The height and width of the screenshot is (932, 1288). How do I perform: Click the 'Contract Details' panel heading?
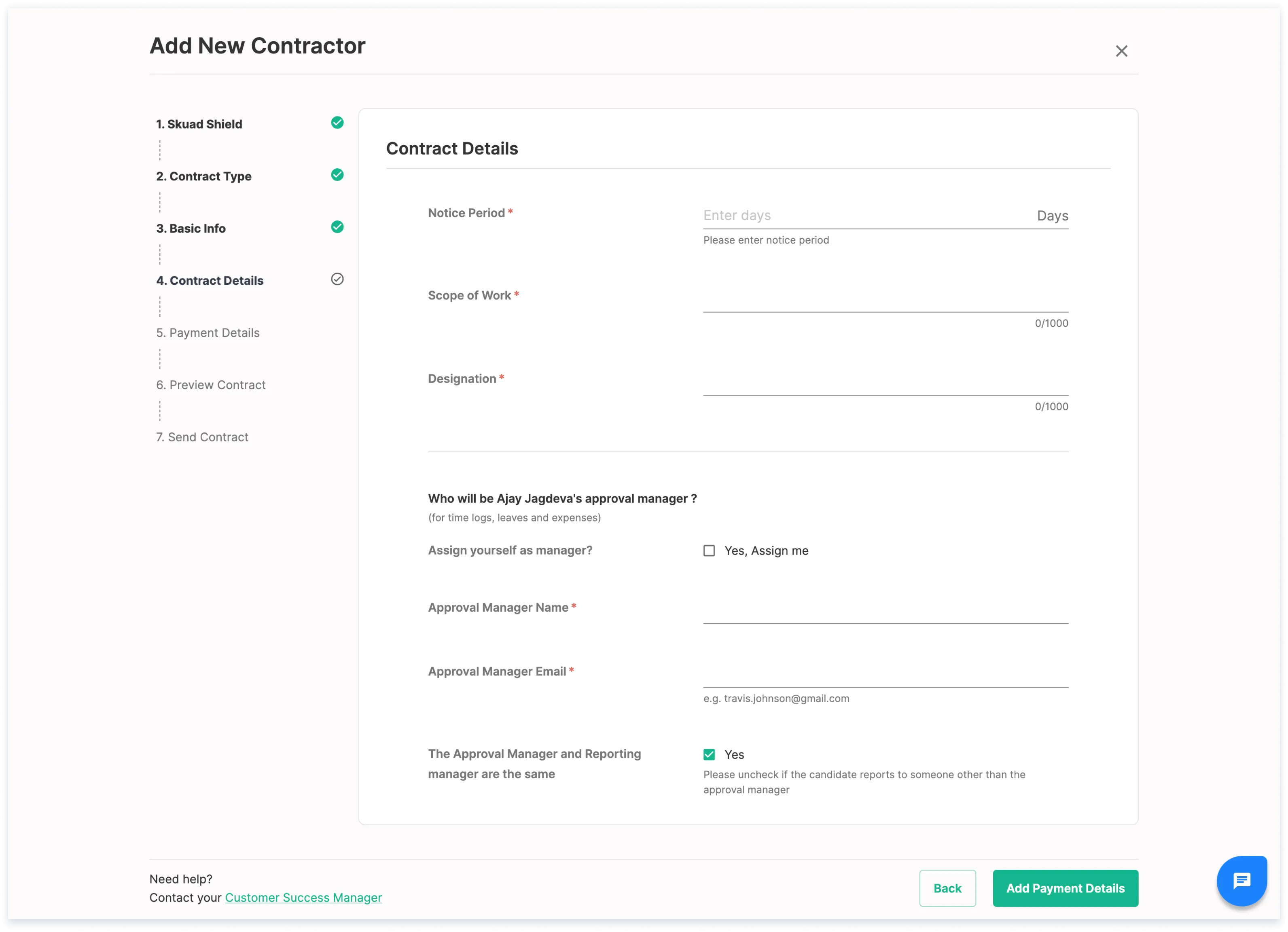452,148
